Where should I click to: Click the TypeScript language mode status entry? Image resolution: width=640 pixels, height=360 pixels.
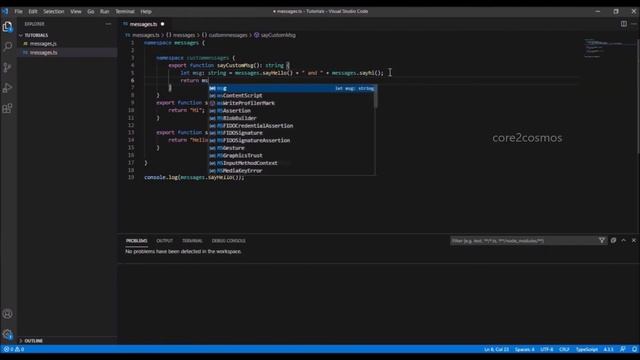(587, 349)
